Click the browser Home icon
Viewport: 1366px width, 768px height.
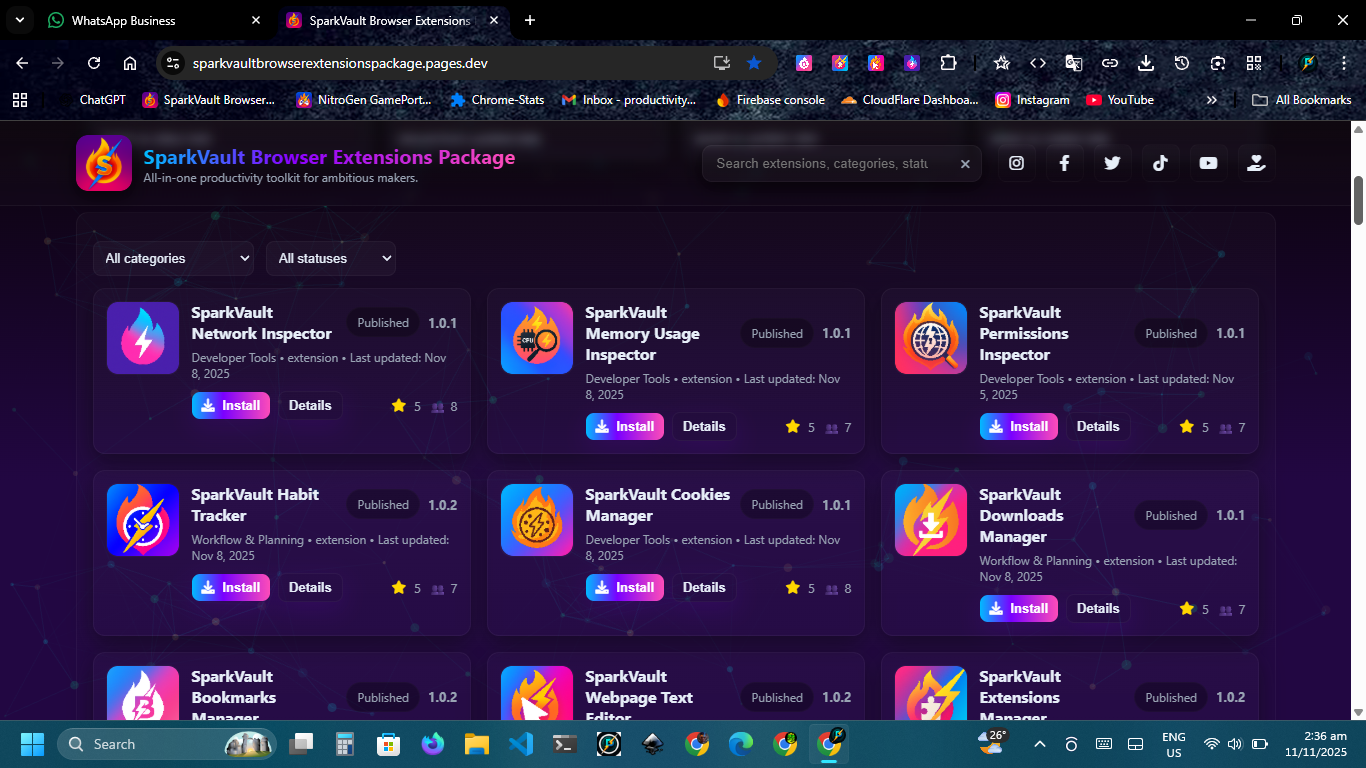coord(130,62)
